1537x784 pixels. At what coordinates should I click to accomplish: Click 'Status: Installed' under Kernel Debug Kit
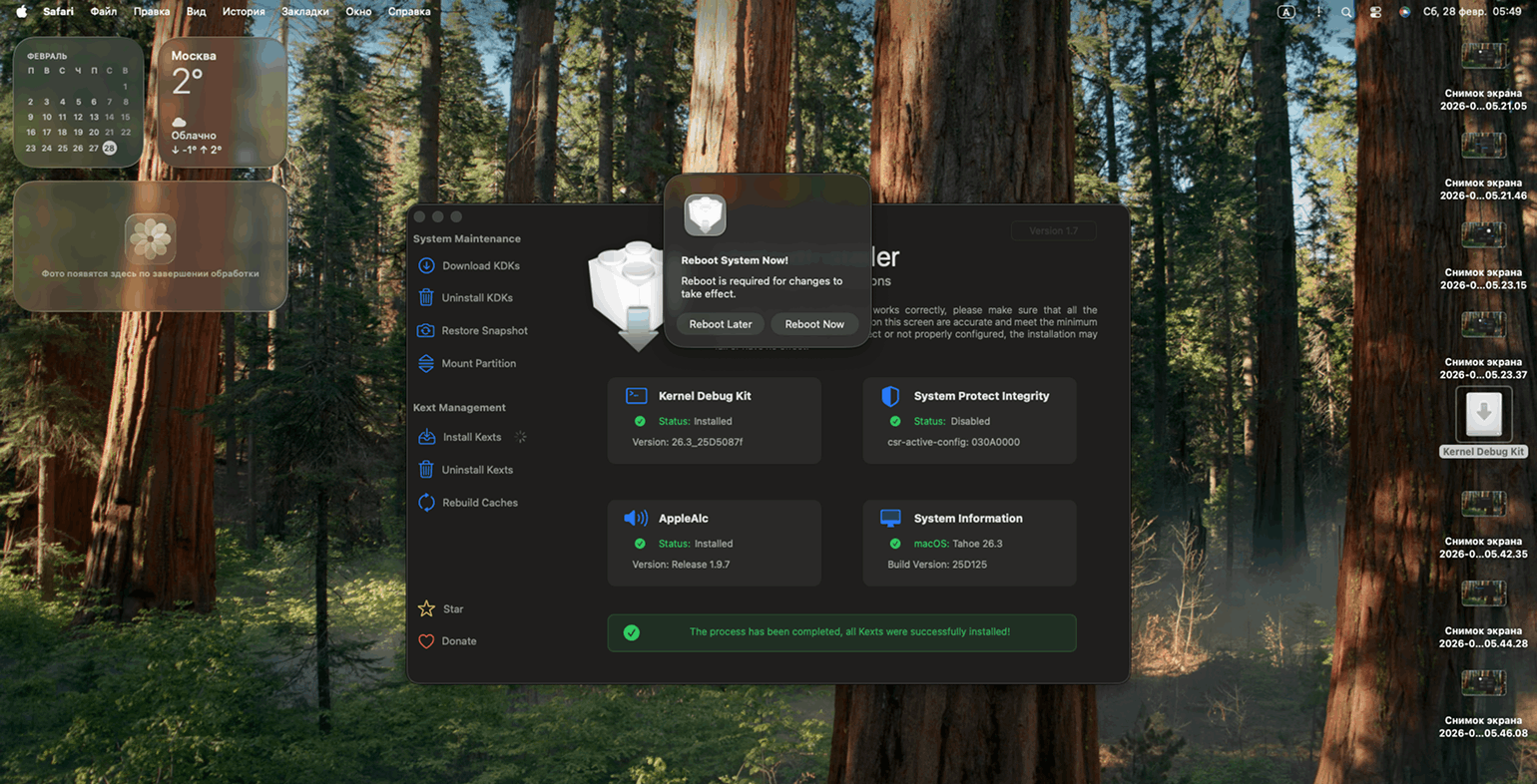[x=696, y=421]
